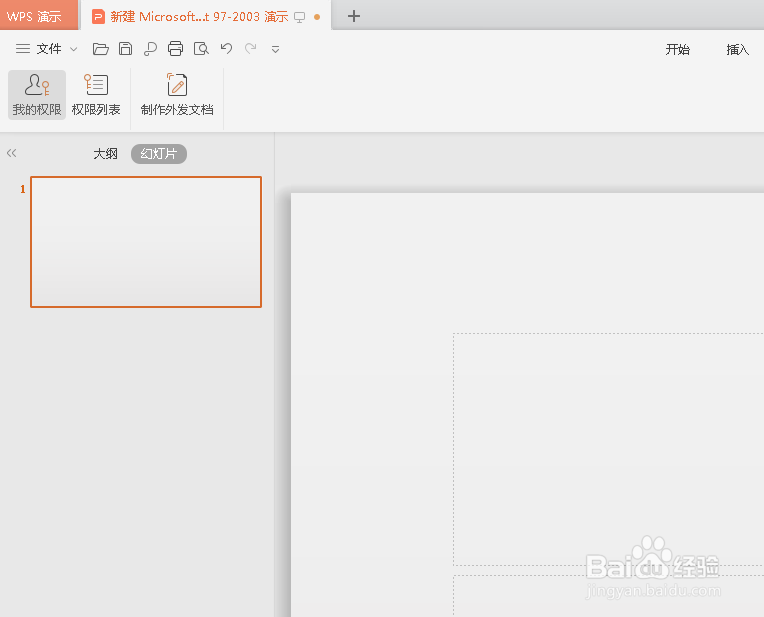Click the title placeholder on the slide
The image size is (764, 617).
[x=609, y=449]
